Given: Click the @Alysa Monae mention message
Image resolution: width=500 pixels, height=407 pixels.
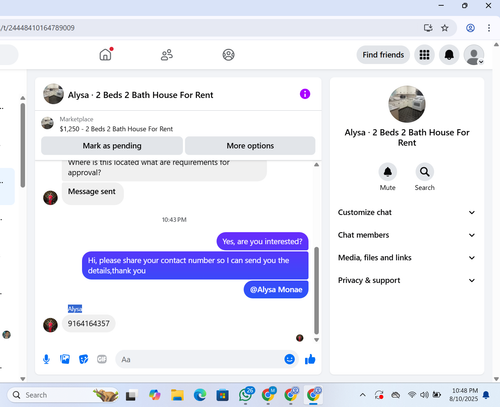Looking at the screenshot, I should [276, 289].
